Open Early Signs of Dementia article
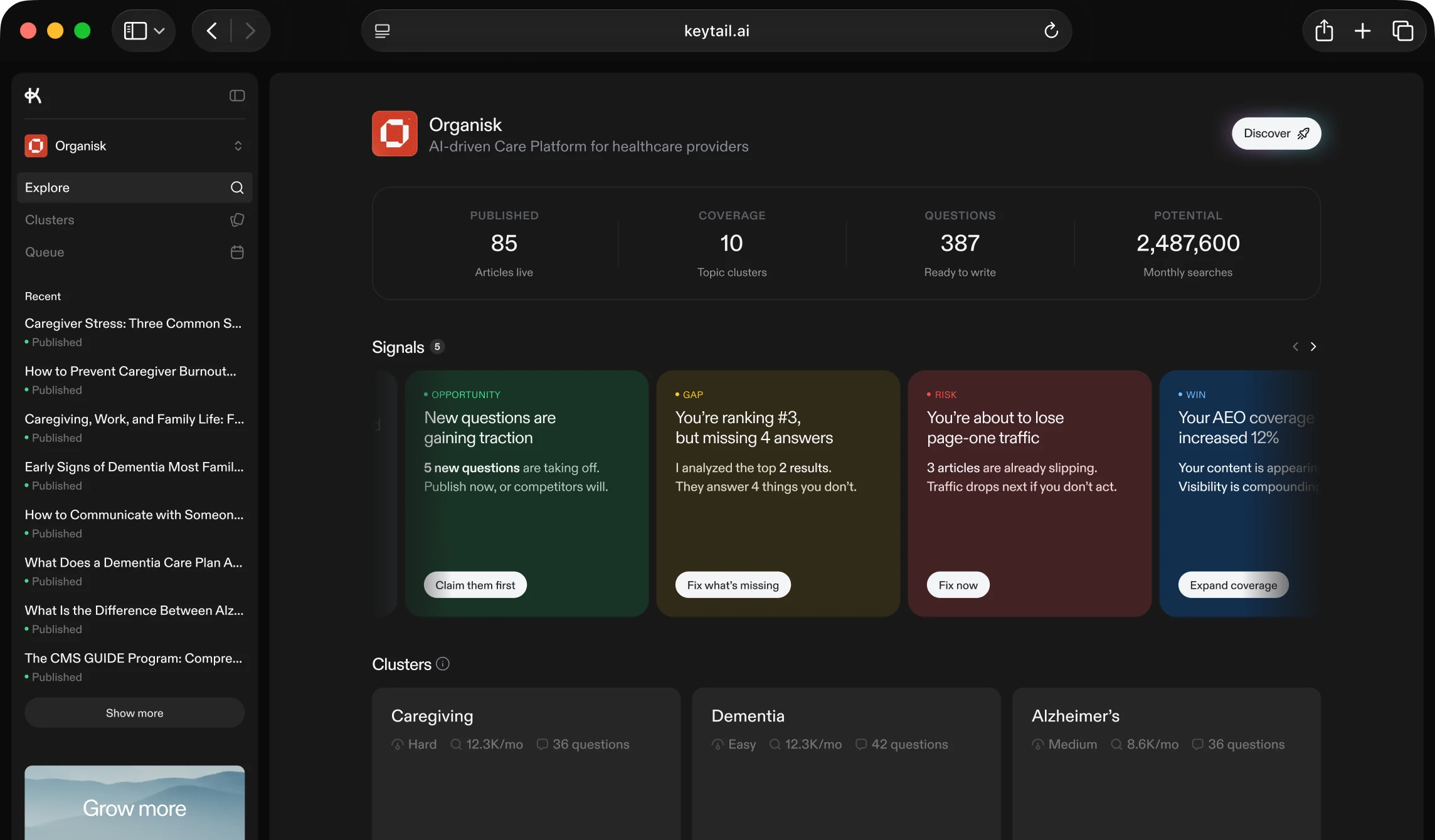This screenshot has height=840, width=1435. [x=134, y=475]
